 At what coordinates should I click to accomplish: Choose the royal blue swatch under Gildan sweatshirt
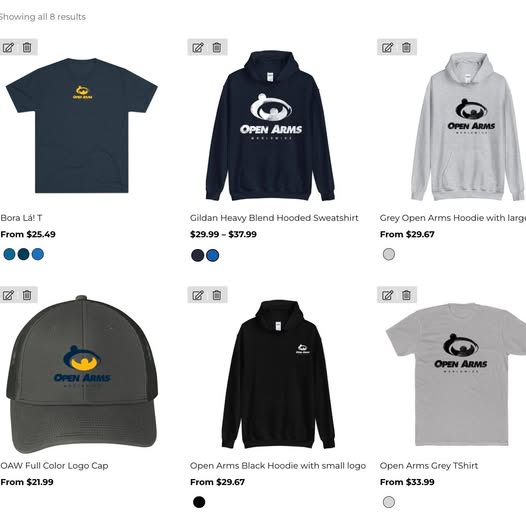(213, 255)
